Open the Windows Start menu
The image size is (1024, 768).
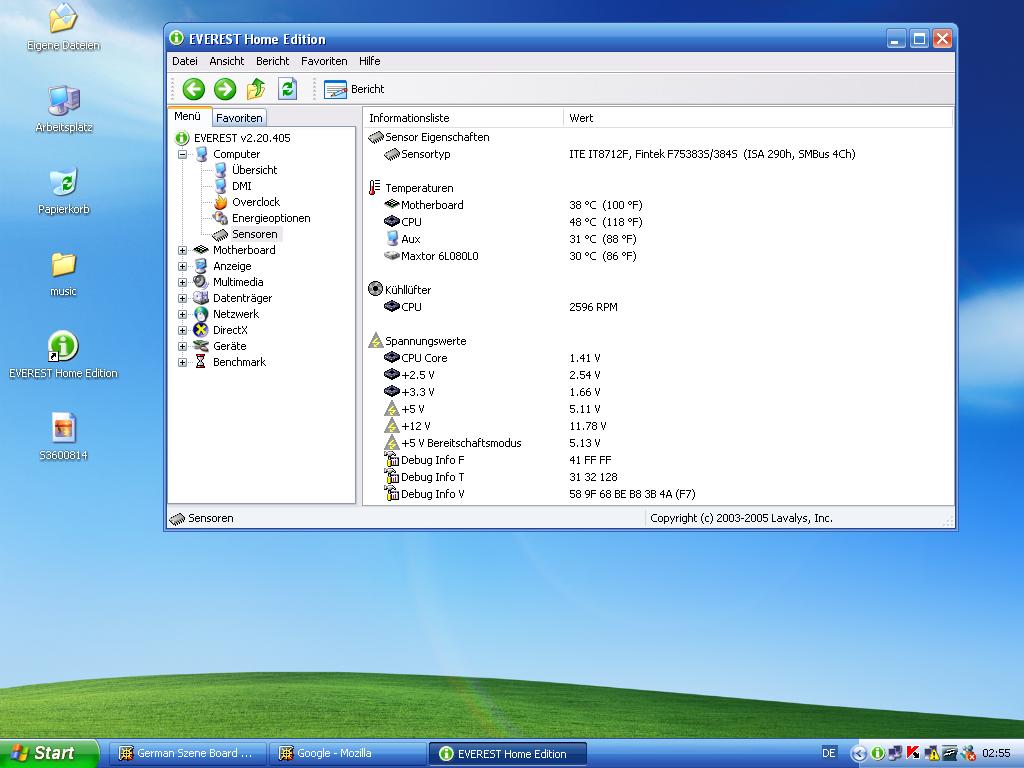(x=48, y=753)
